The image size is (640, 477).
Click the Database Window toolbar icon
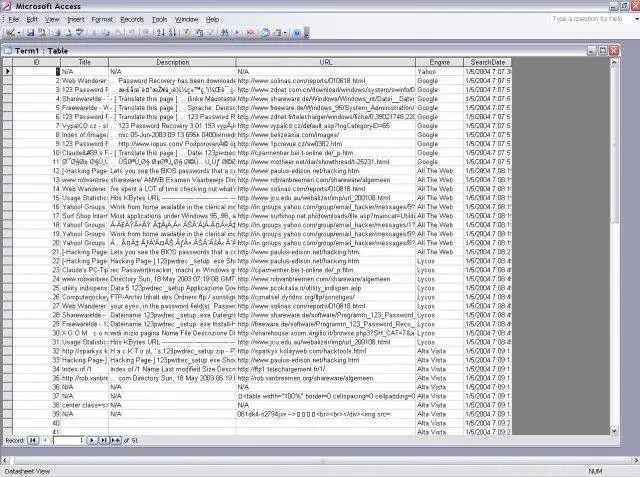pyautogui.click(x=265, y=33)
